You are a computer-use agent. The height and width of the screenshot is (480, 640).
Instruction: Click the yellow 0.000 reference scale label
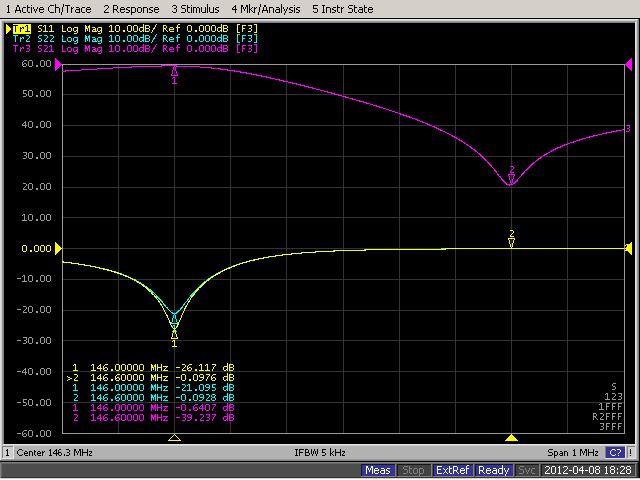37,249
